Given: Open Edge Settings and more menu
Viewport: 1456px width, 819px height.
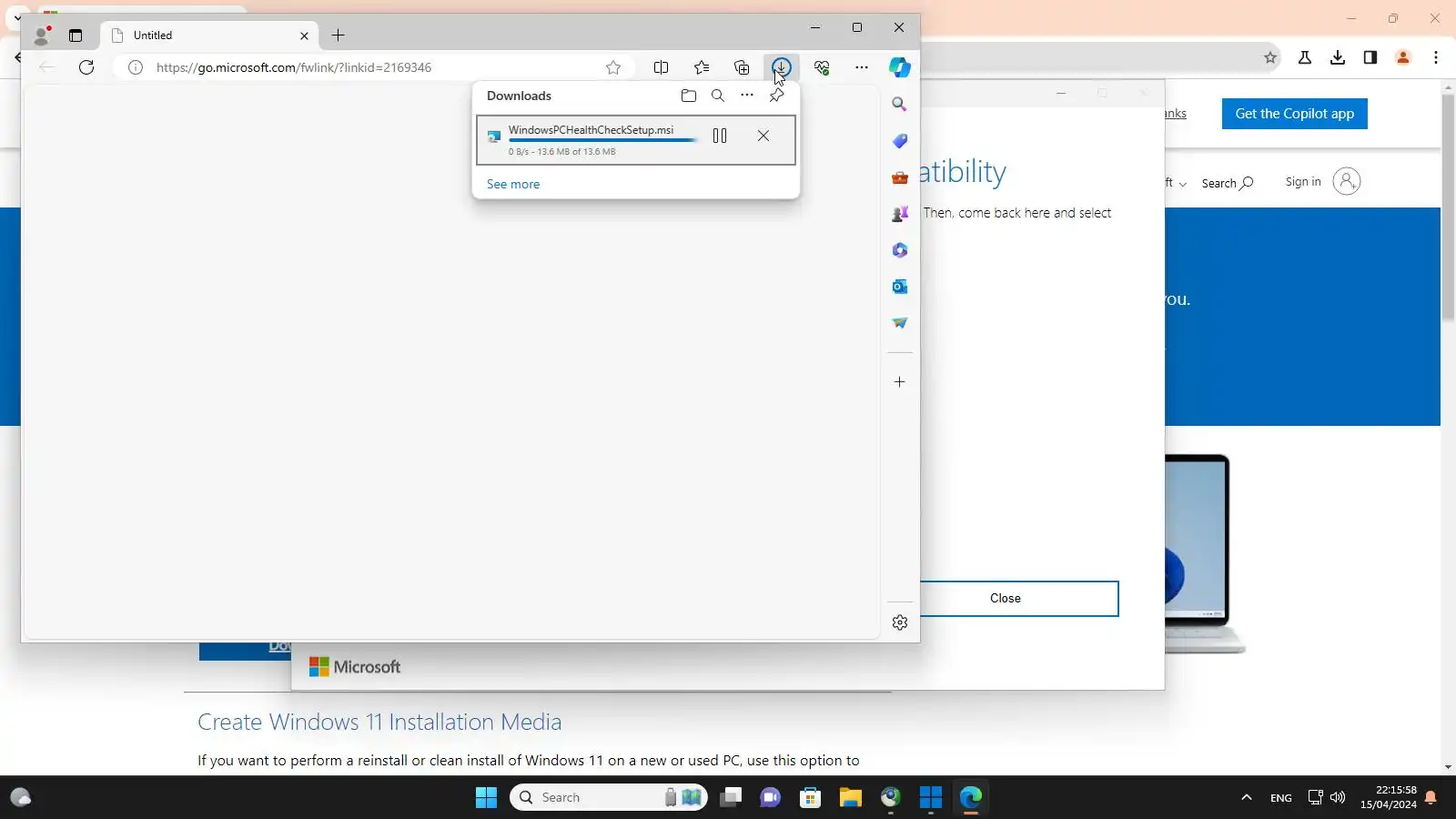Looking at the screenshot, I should tap(862, 67).
